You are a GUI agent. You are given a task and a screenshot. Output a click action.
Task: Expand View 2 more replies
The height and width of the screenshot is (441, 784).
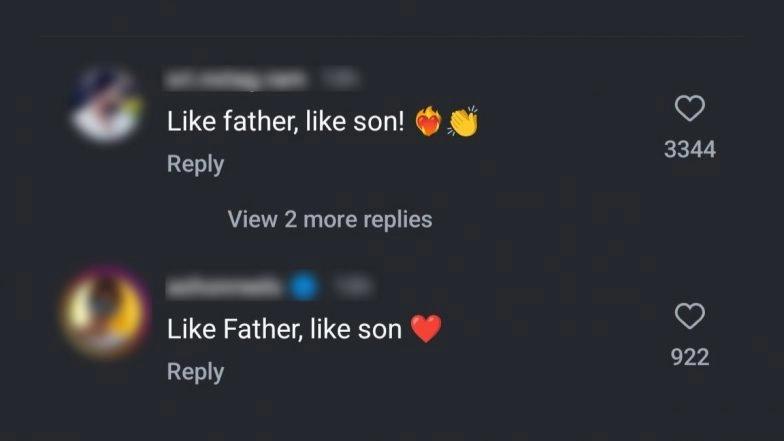click(x=330, y=219)
